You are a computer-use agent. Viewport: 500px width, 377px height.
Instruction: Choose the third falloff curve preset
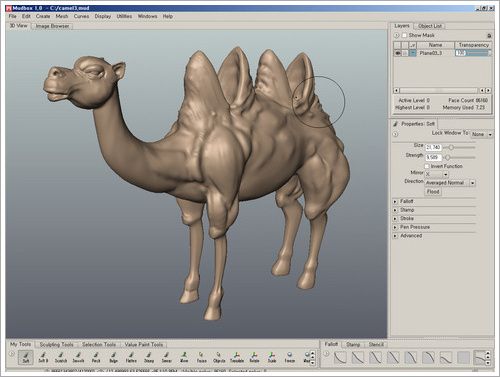pos(375,357)
